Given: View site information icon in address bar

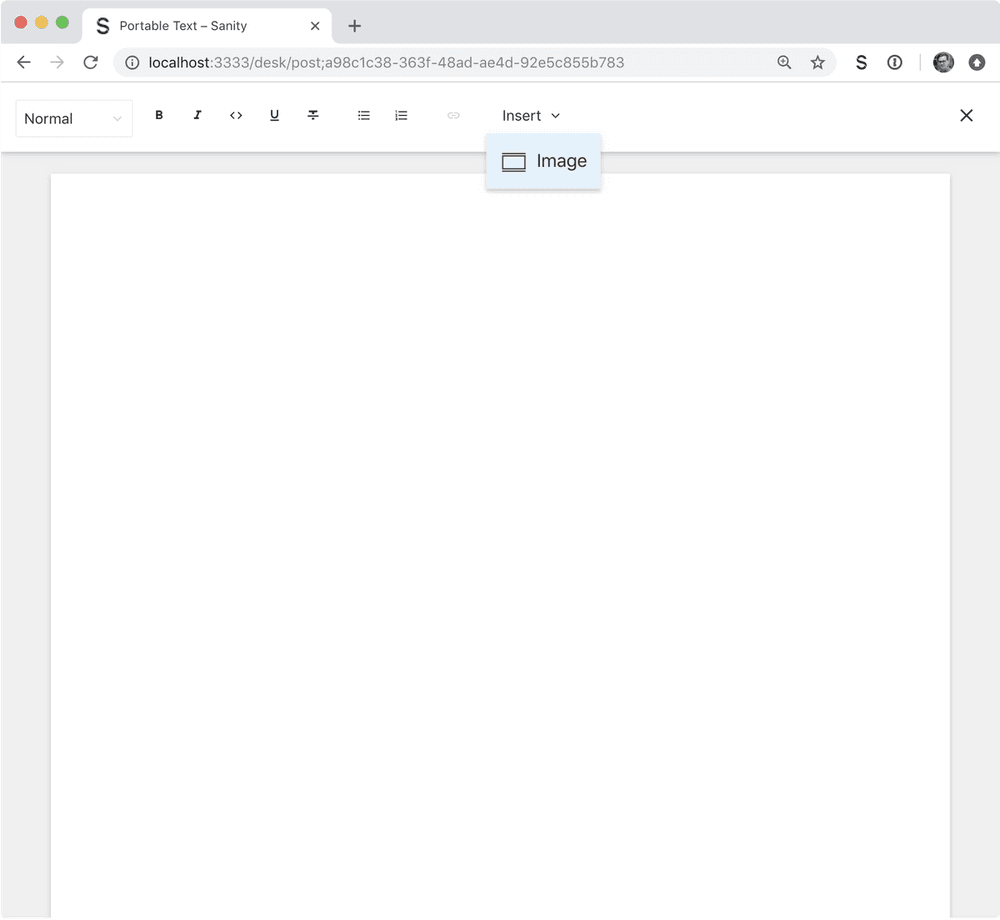Looking at the screenshot, I should 132,62.
